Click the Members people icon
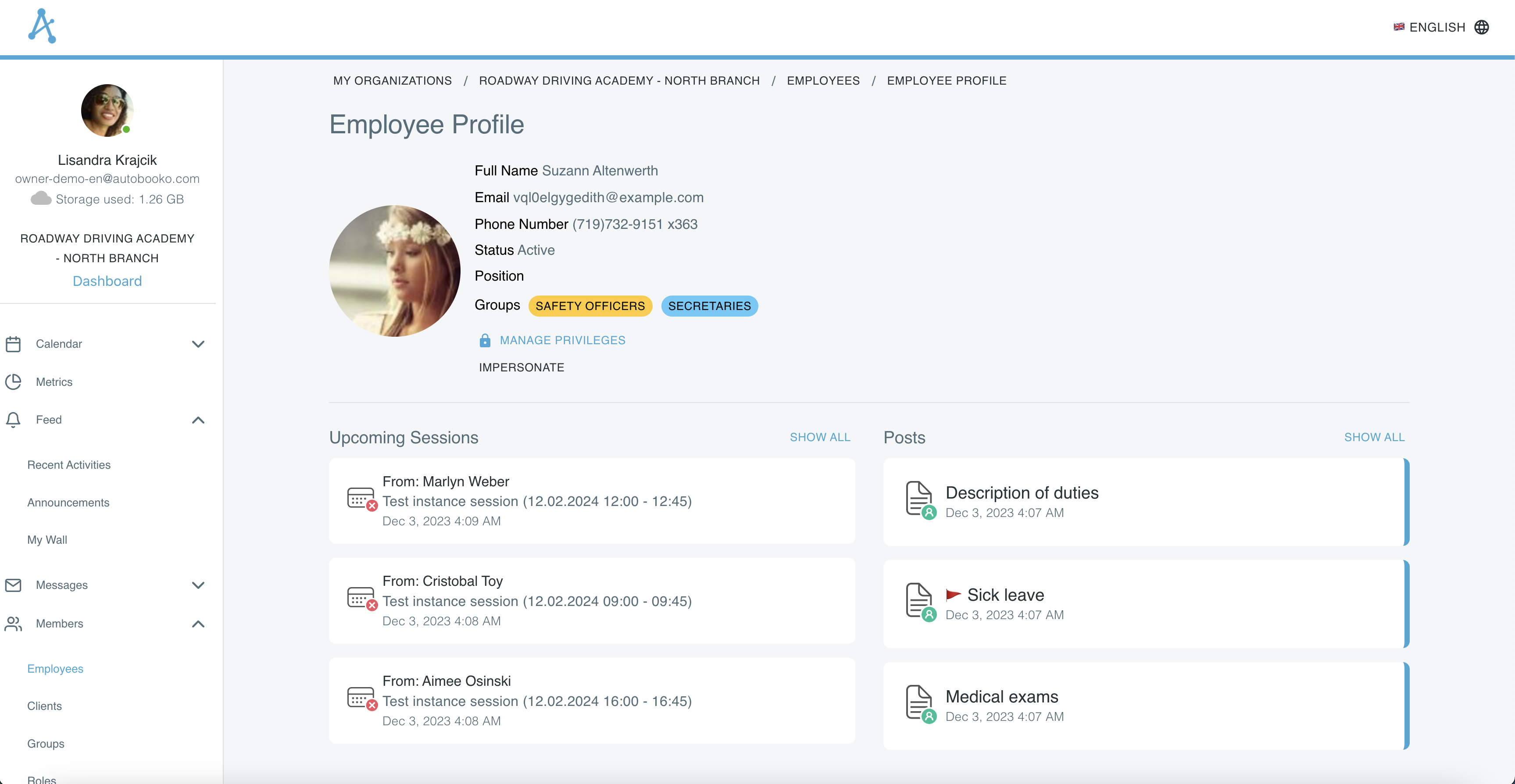The image size is (1515, 784). tap(14, 624)
